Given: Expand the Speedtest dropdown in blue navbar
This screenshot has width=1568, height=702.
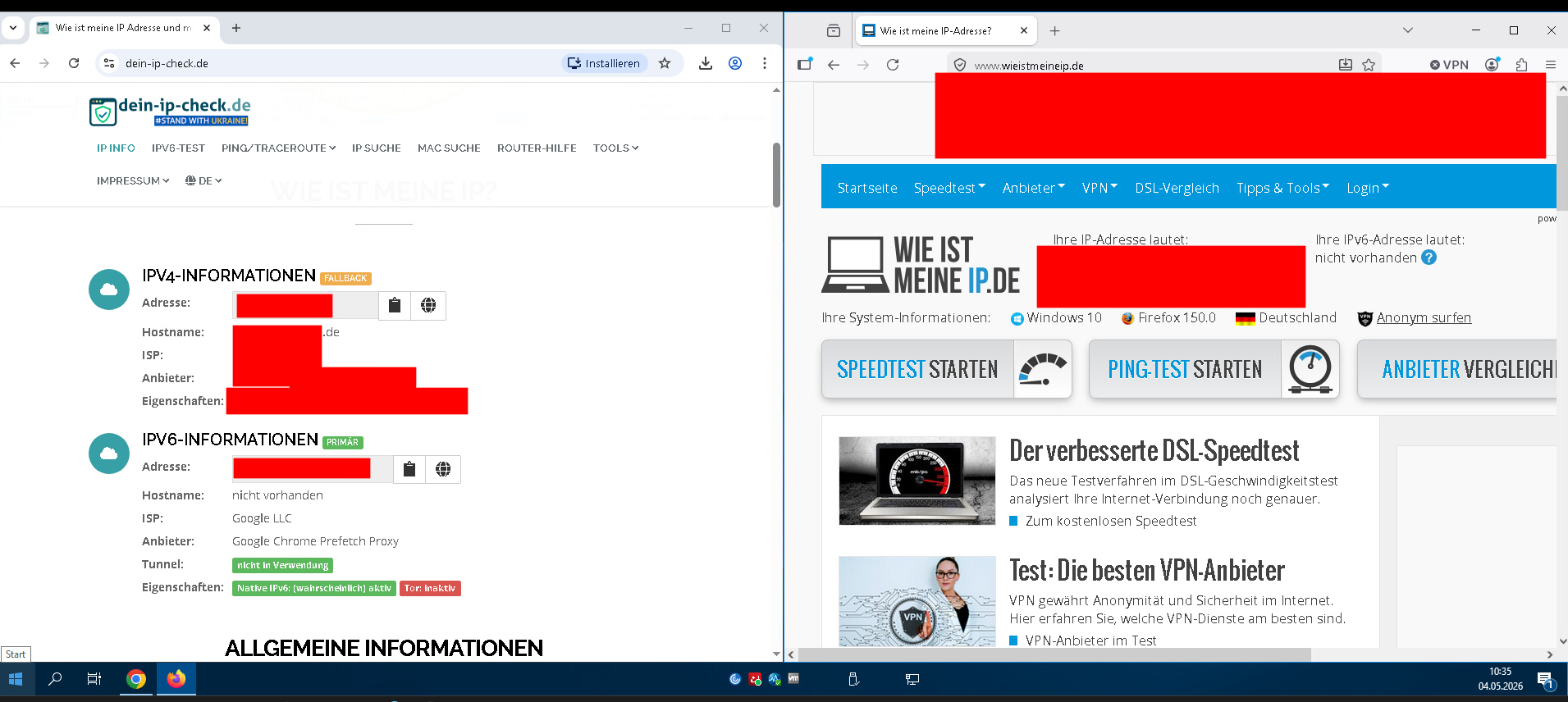Looking at the screenshot, I should coord(949,188).
